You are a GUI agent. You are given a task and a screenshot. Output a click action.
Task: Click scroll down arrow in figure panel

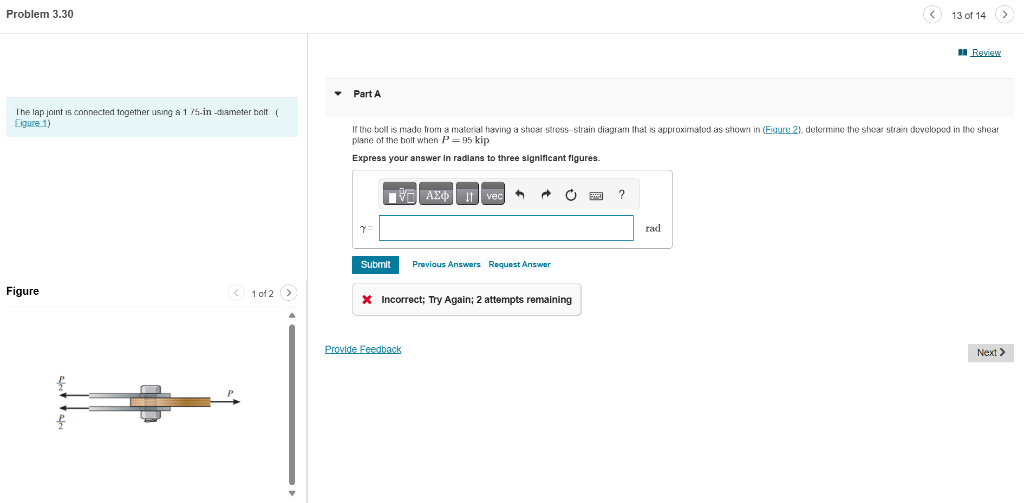coord(292,493)
